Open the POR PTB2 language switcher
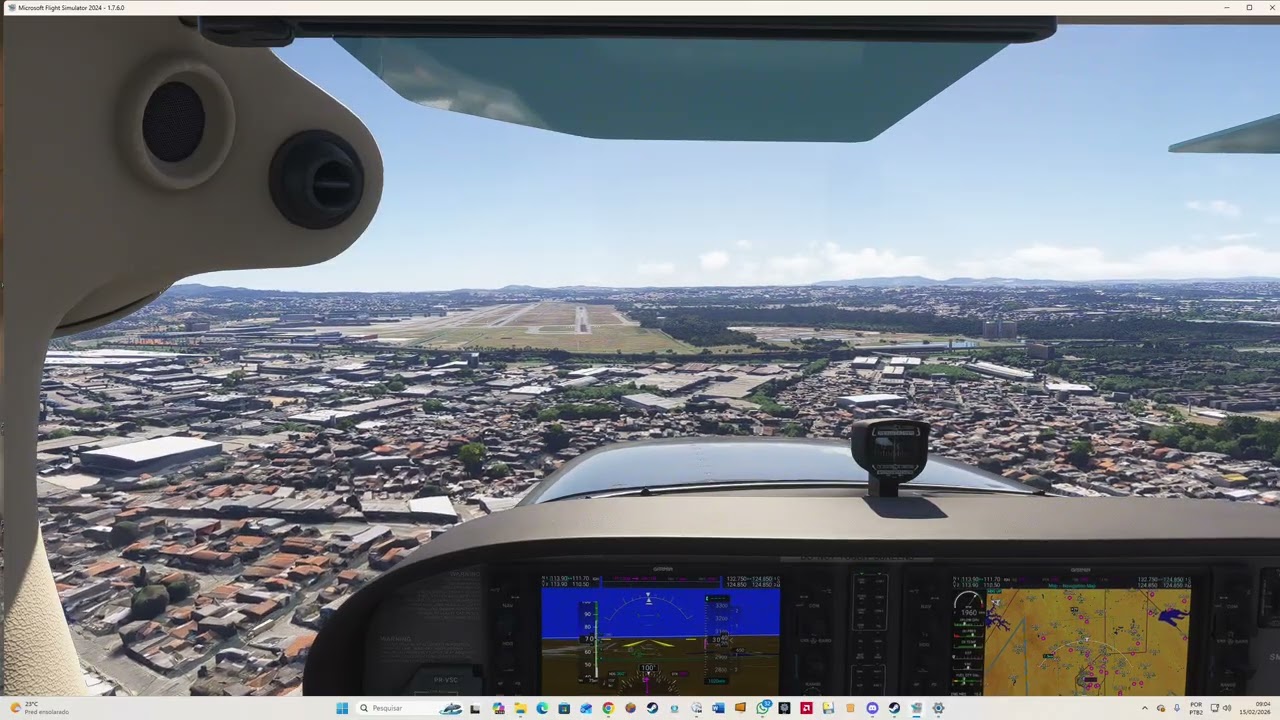Viewport: 1280px width, 720px height. click(x=1196, y=708)
